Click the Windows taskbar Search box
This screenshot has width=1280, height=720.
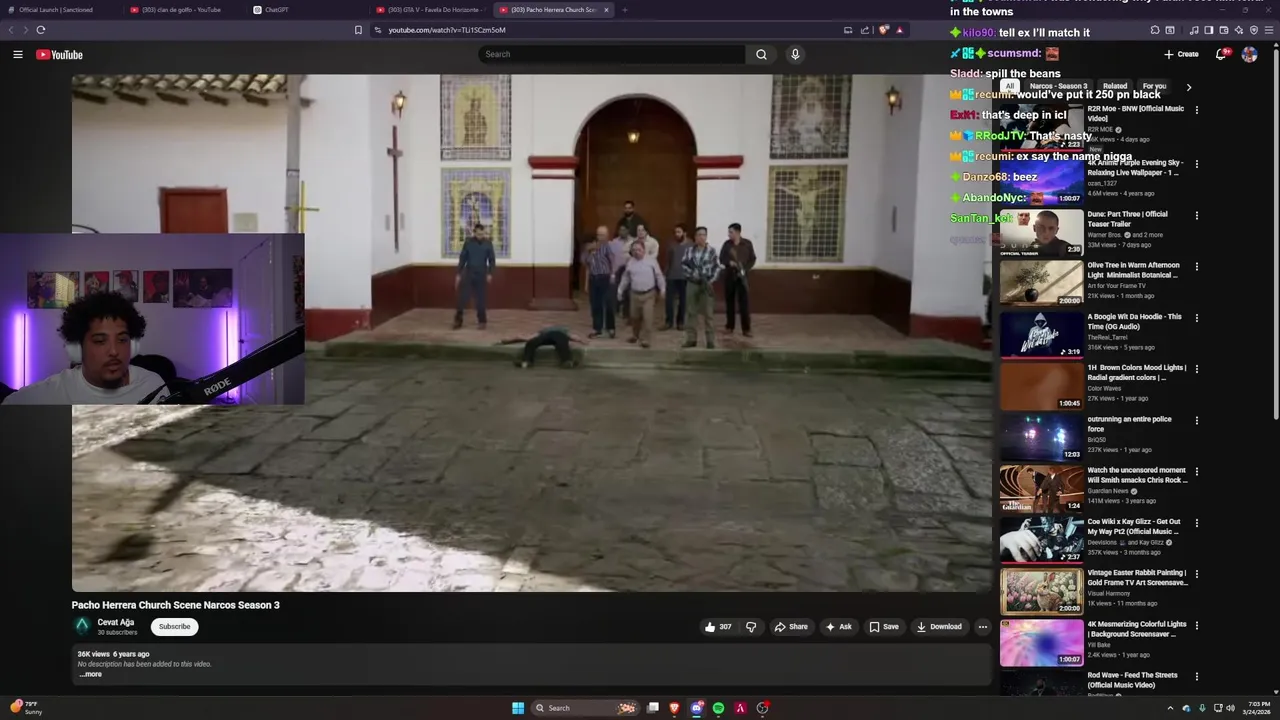tap(586, 708)
